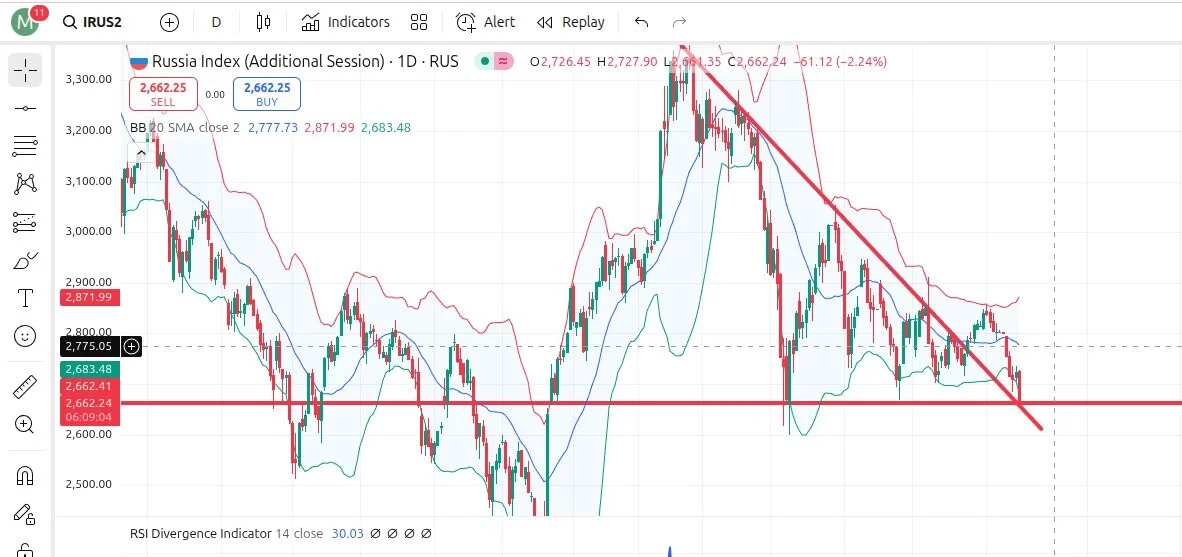Open the emoji icons tool
Screen dimensions: 1182x557
[26, 336]
